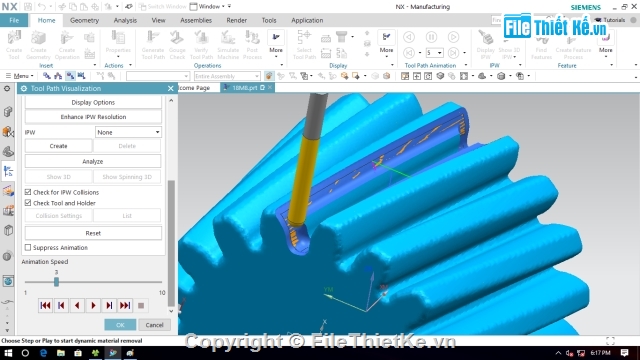The height and width of the screenshot is (360, 640).
Task: Open the Entire Assembly dropdown
Action: click(227, 76)
